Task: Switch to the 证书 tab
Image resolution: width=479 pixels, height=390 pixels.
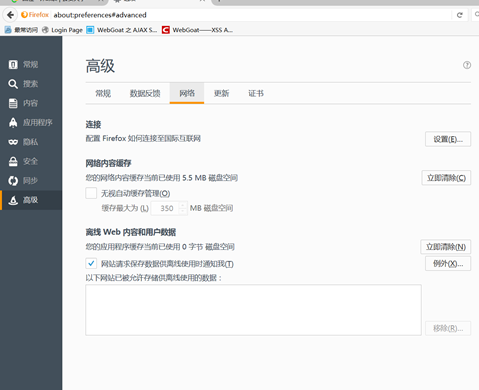Action: click(x=256, y=93)
